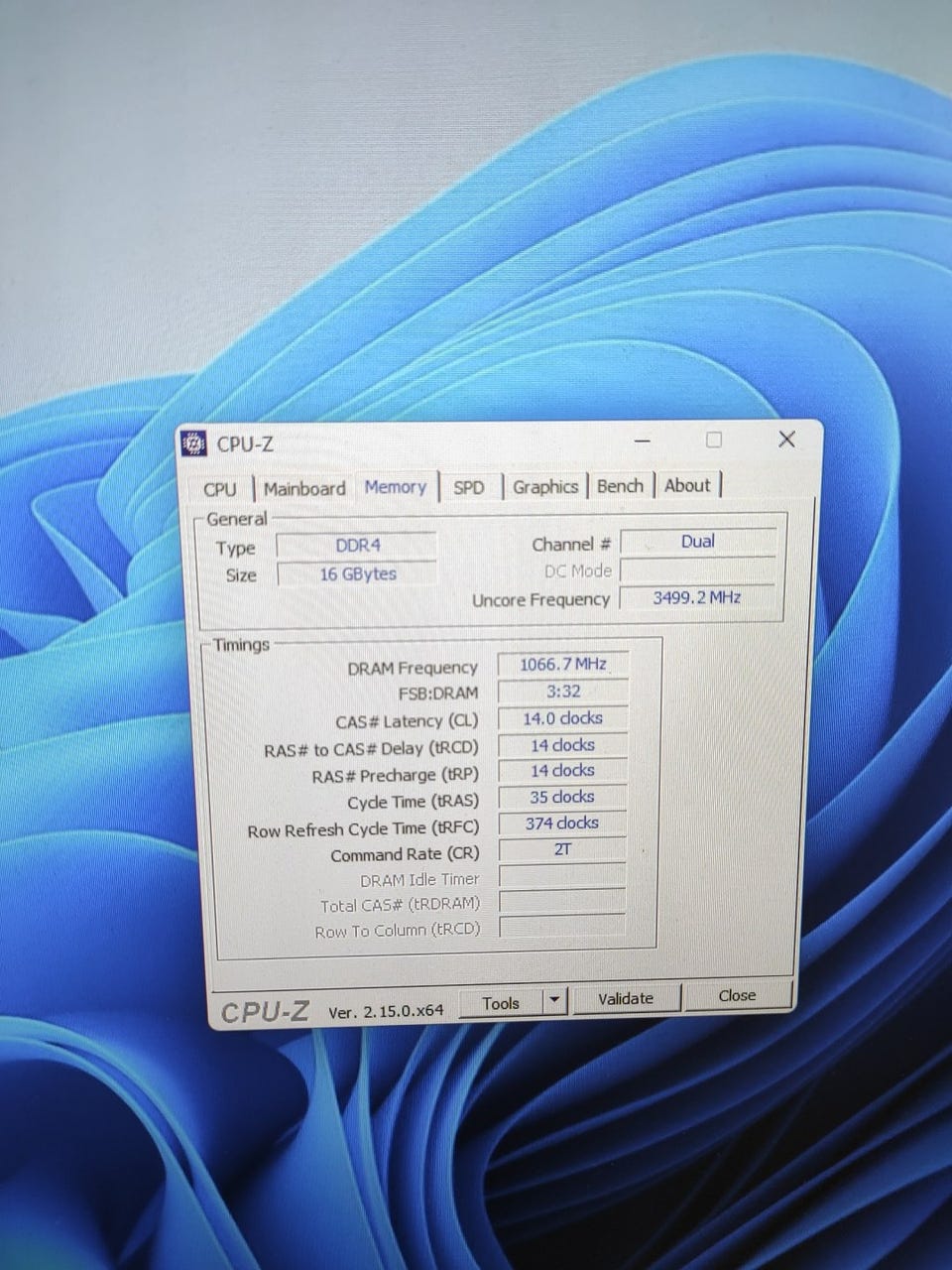Image resolution: width=952 pixels, height=1270 pixels.
Task: Click the empty DC Mode field
Action: point(698,570)
